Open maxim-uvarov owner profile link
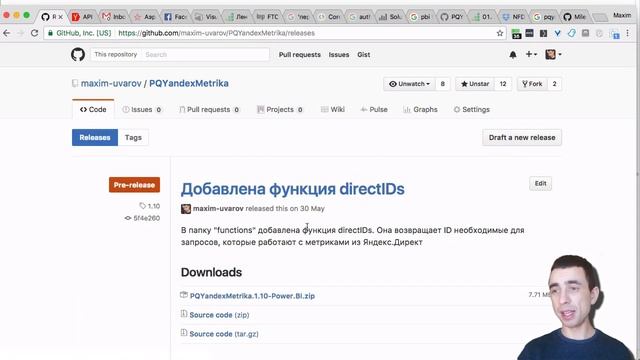640x360 pixels. pyautogui.click(x=111, y=83)
